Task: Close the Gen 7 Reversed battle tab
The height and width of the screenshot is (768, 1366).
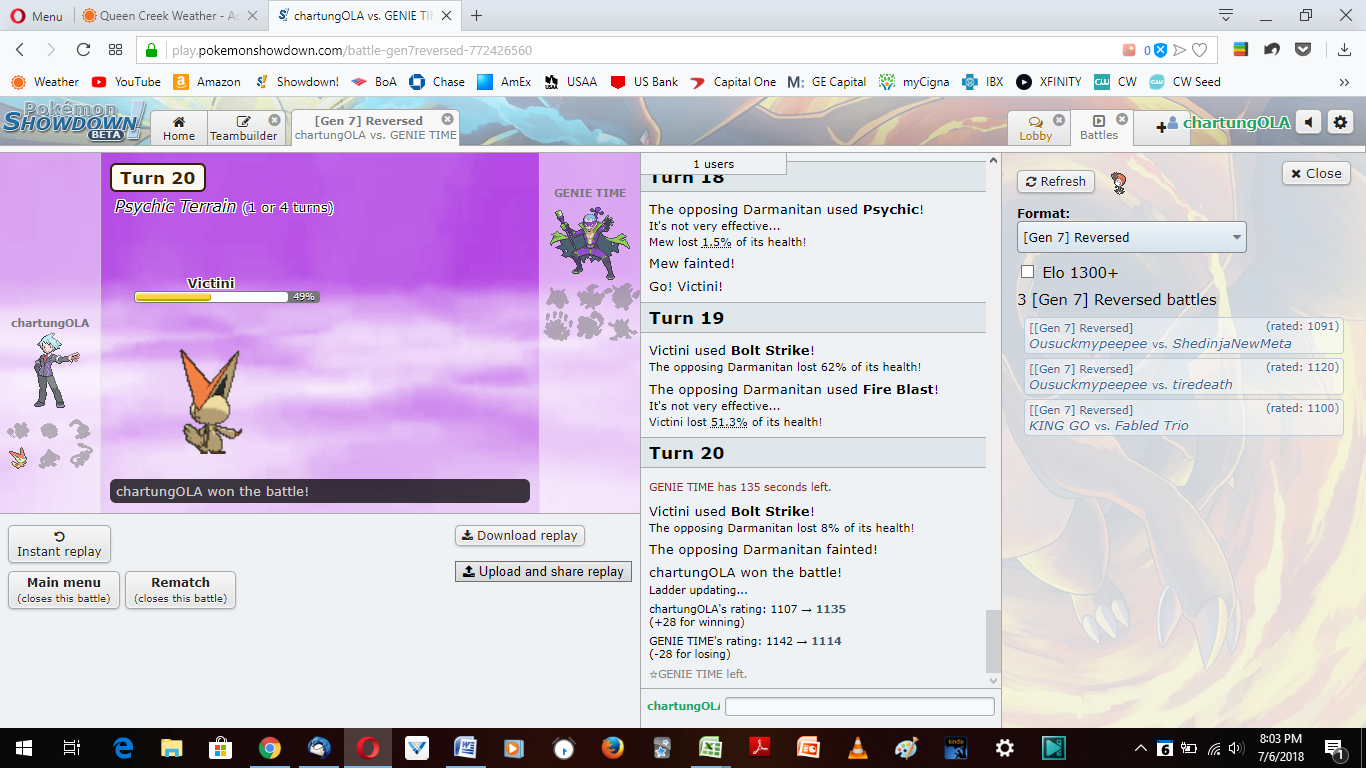Action: [447, 120]
